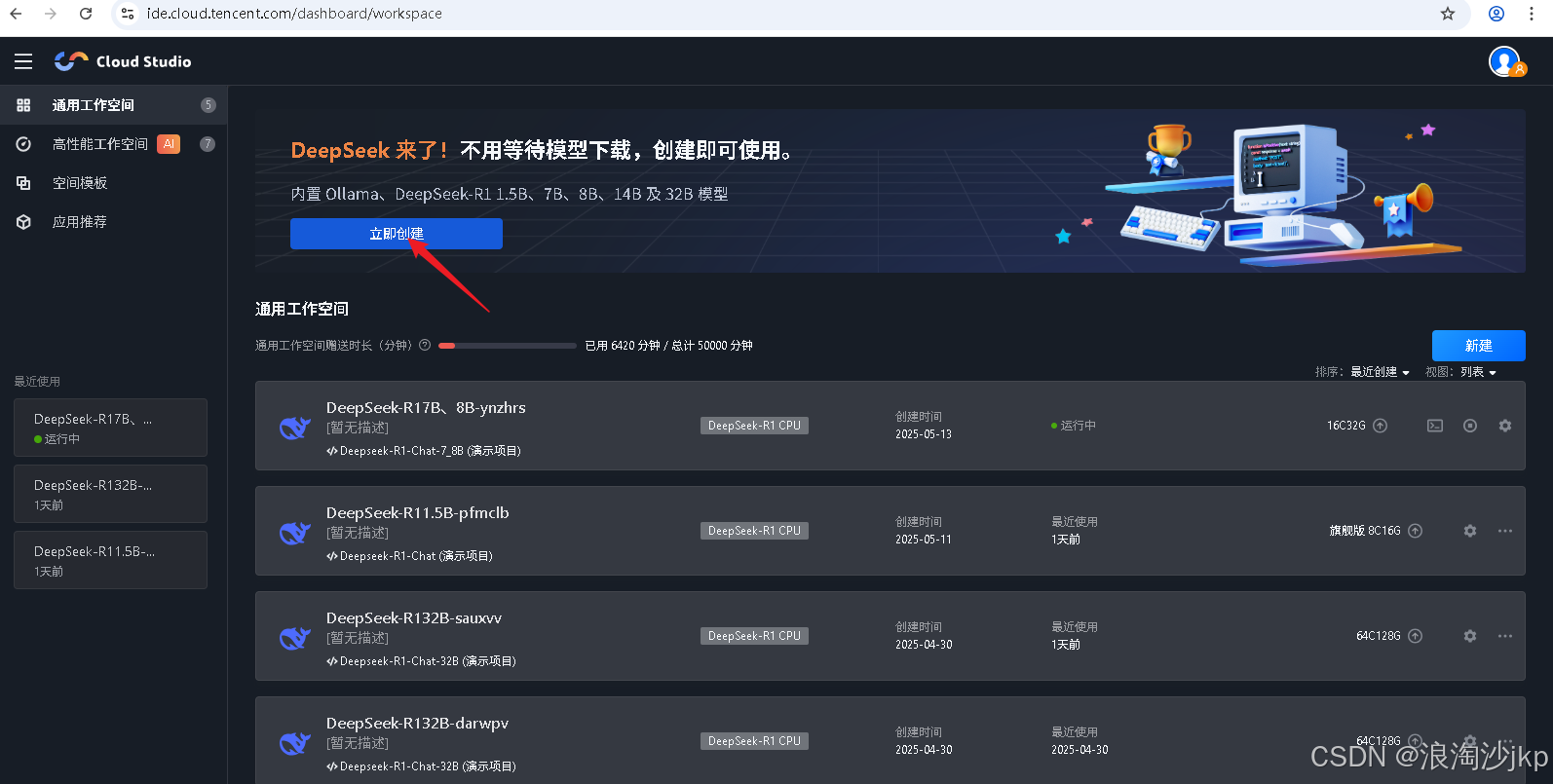This screenshot has height=784, width=1553.
Task: Click browser back arrow
Action: tap(16, 14)
